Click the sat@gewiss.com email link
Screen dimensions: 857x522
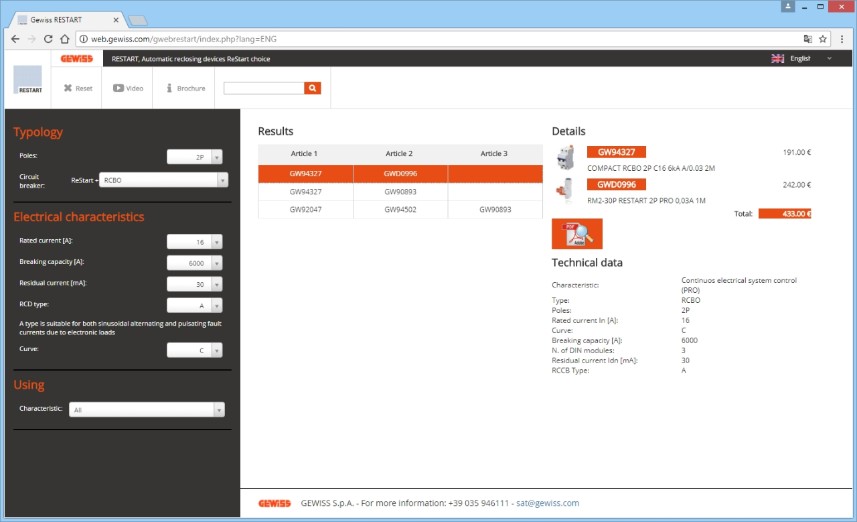click(548, 503)
